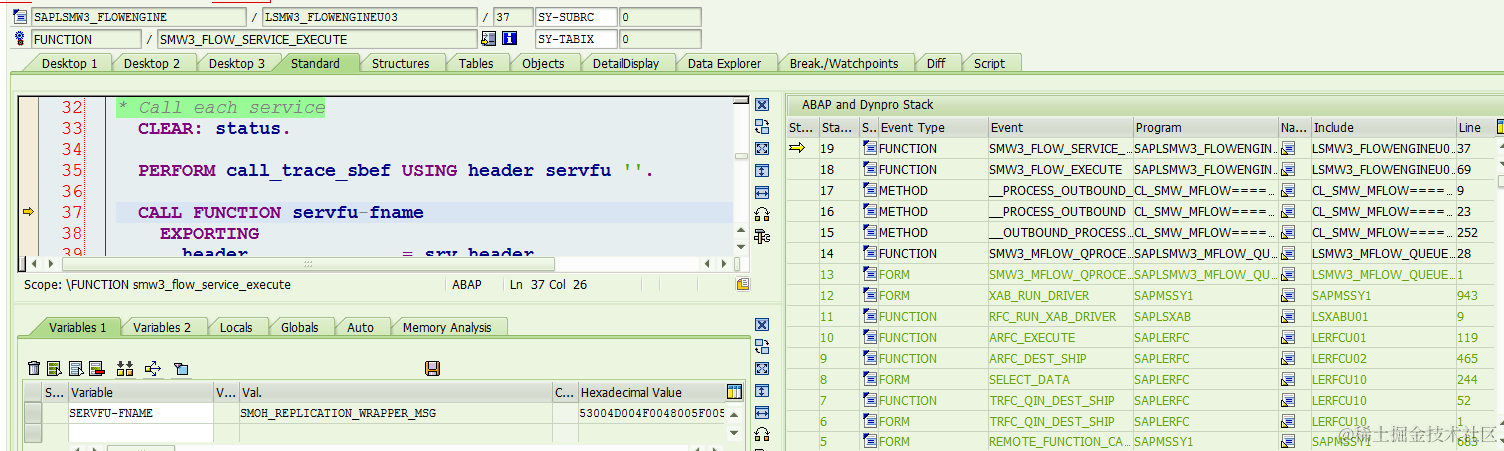Click the icon left of the blue info icon
Screen dimensions: 1504x451
tap(489, 39)
